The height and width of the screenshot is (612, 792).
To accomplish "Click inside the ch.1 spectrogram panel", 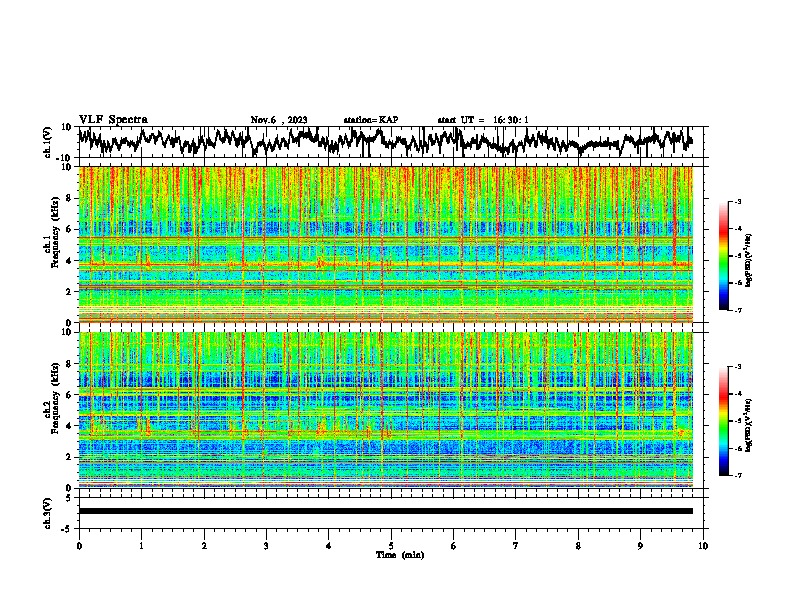I will point(385,244).
